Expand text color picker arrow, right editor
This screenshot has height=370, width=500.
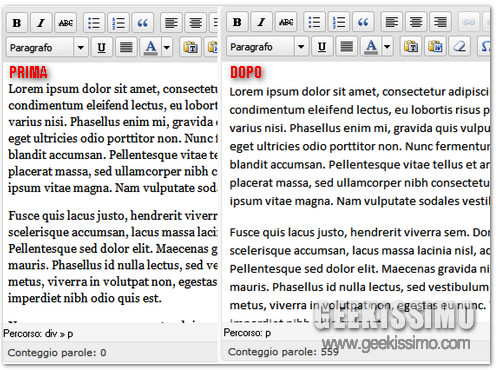coord(387,47)
